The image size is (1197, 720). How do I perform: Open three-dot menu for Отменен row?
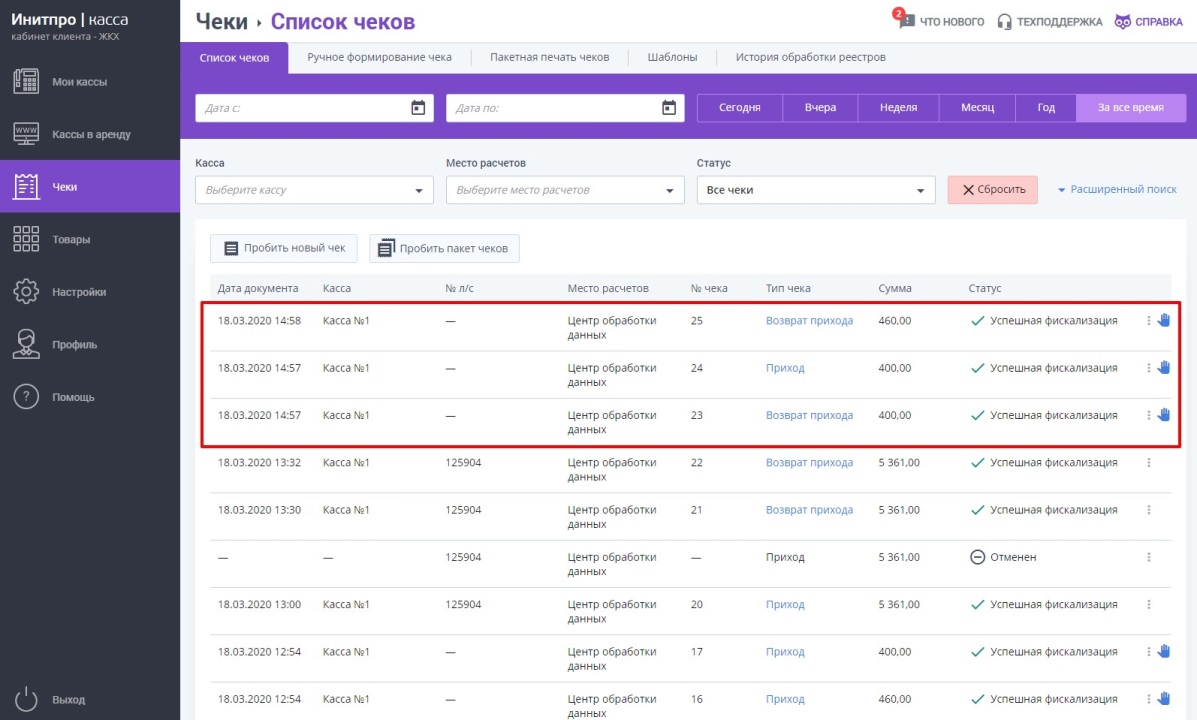(1148, 557)
